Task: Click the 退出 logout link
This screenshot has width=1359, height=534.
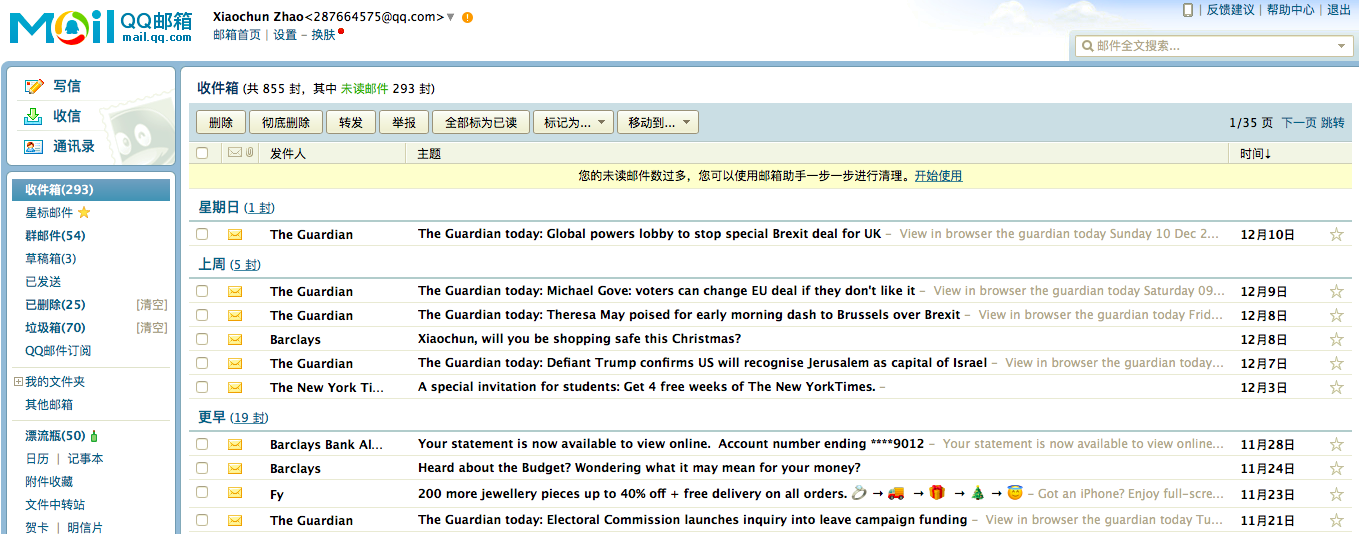Action: [x=1339, y=10]
